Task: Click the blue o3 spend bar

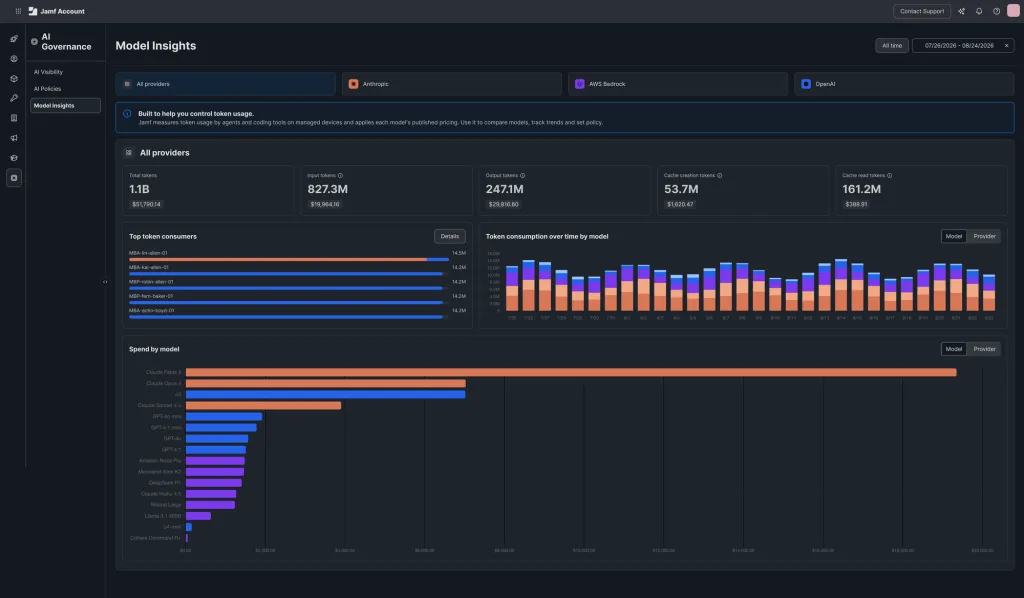Action: coord(325,394)
